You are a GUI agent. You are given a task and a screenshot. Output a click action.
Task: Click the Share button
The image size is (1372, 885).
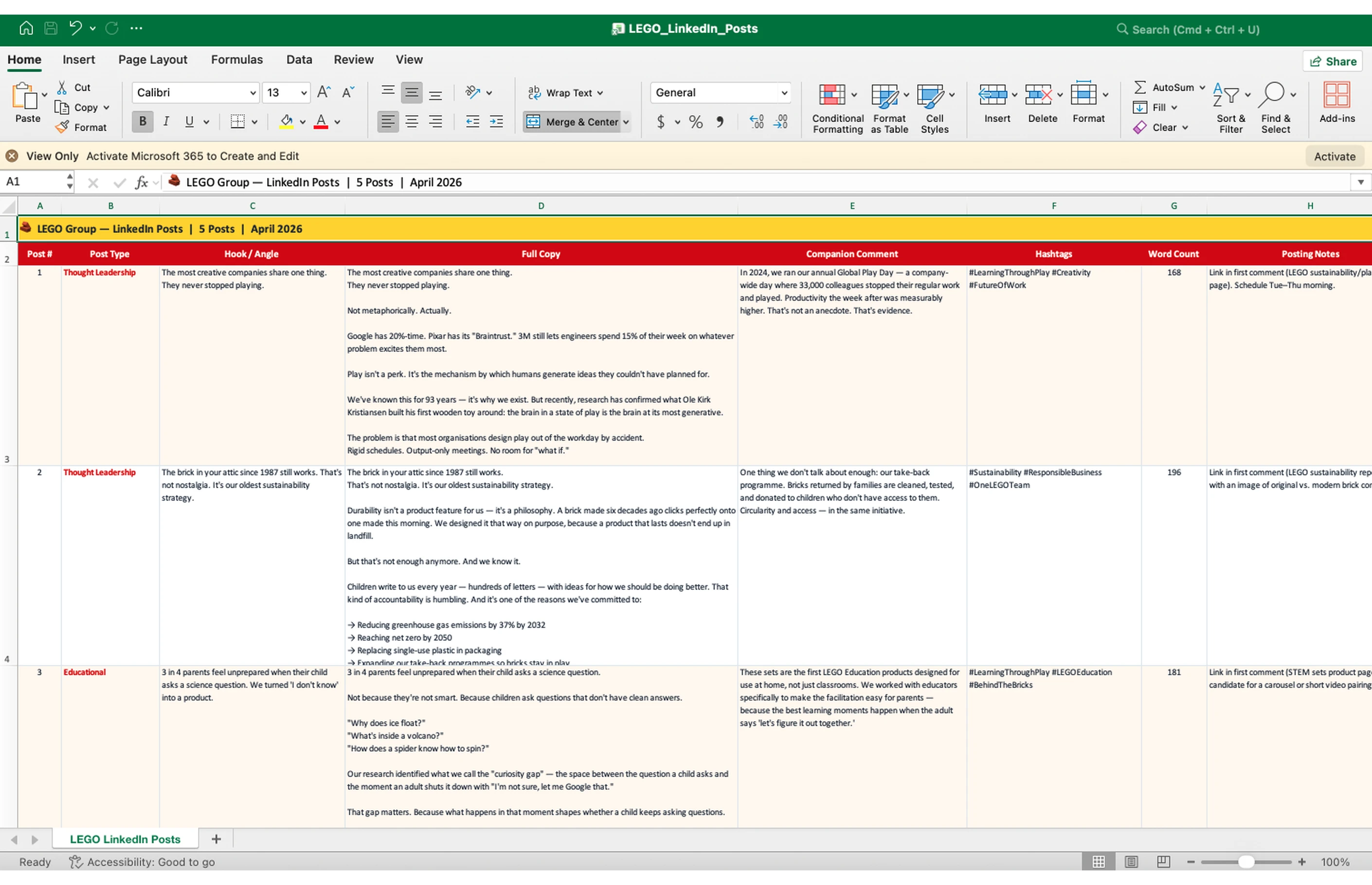pyautogui.click(x=1332, y=61)
